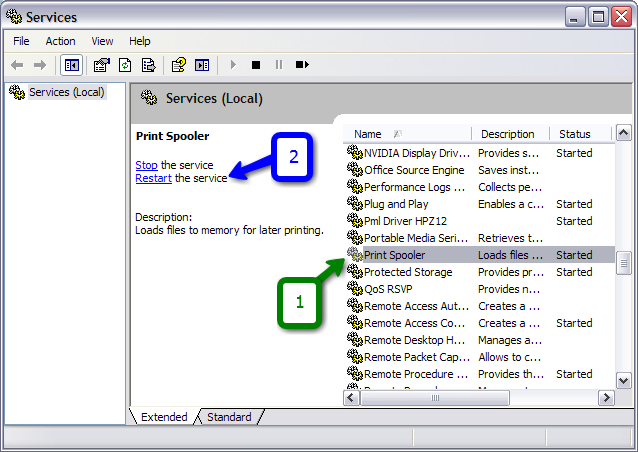
Task: Click the horizontal scrollbar thumb
Action: (435, 397)
